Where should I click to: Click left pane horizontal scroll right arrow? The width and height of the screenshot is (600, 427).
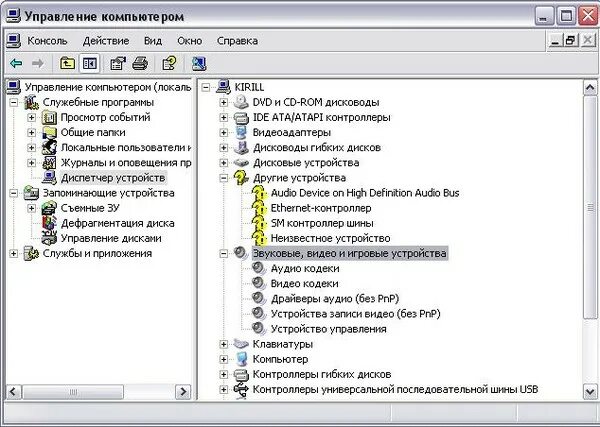(x=183, y=391)
